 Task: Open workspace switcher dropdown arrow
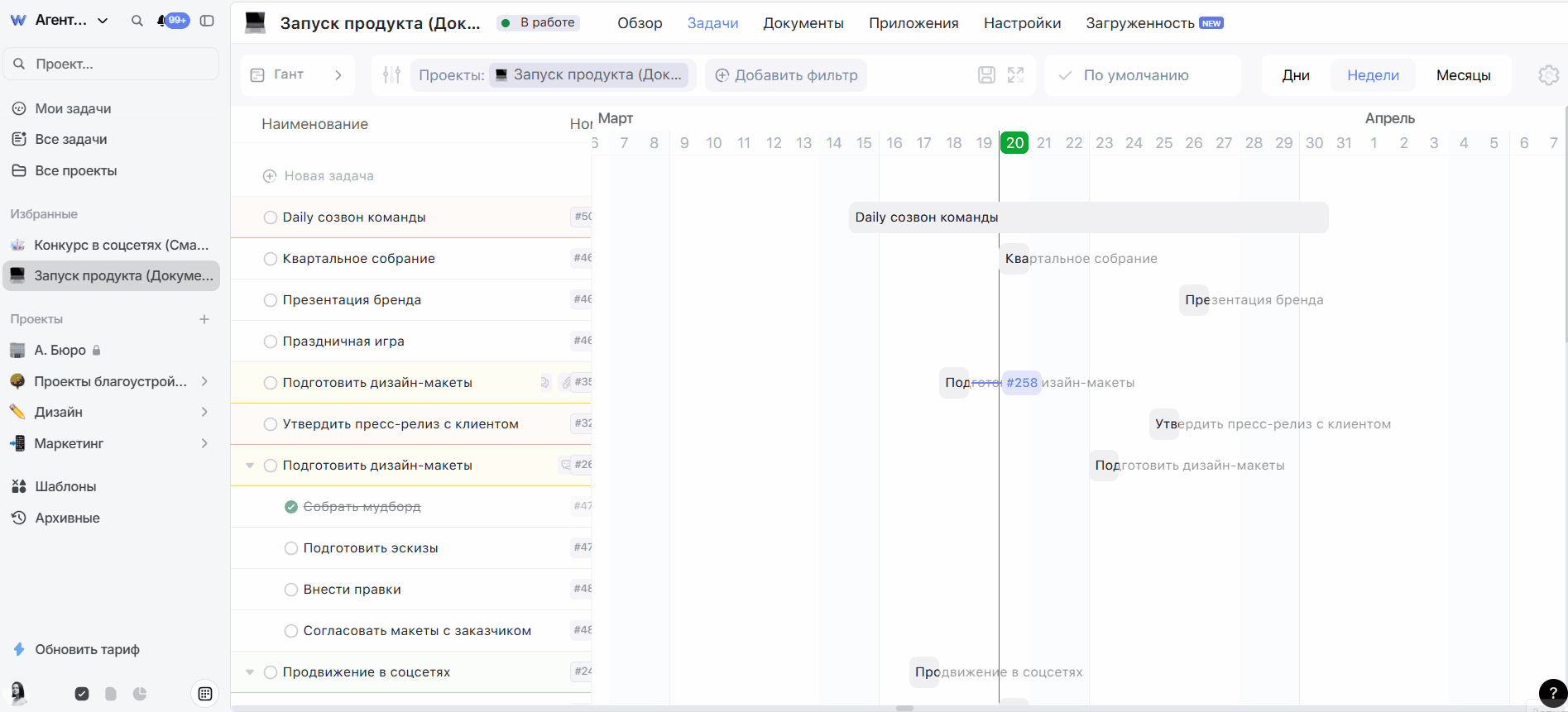point(103,21)
